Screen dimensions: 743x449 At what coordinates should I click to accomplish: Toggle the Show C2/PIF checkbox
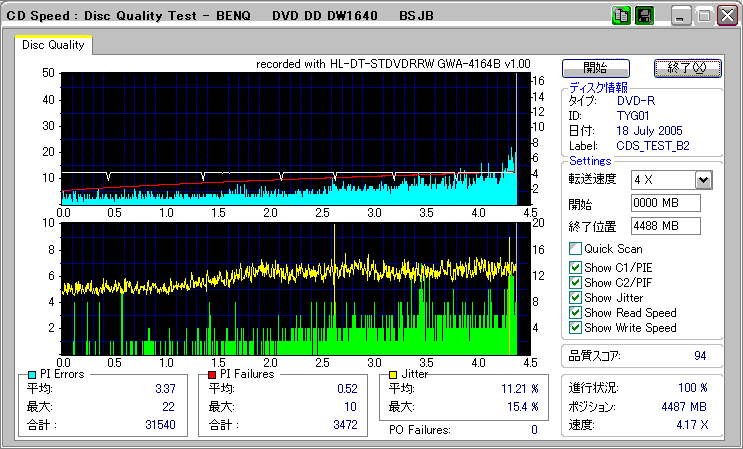(575, 282)
